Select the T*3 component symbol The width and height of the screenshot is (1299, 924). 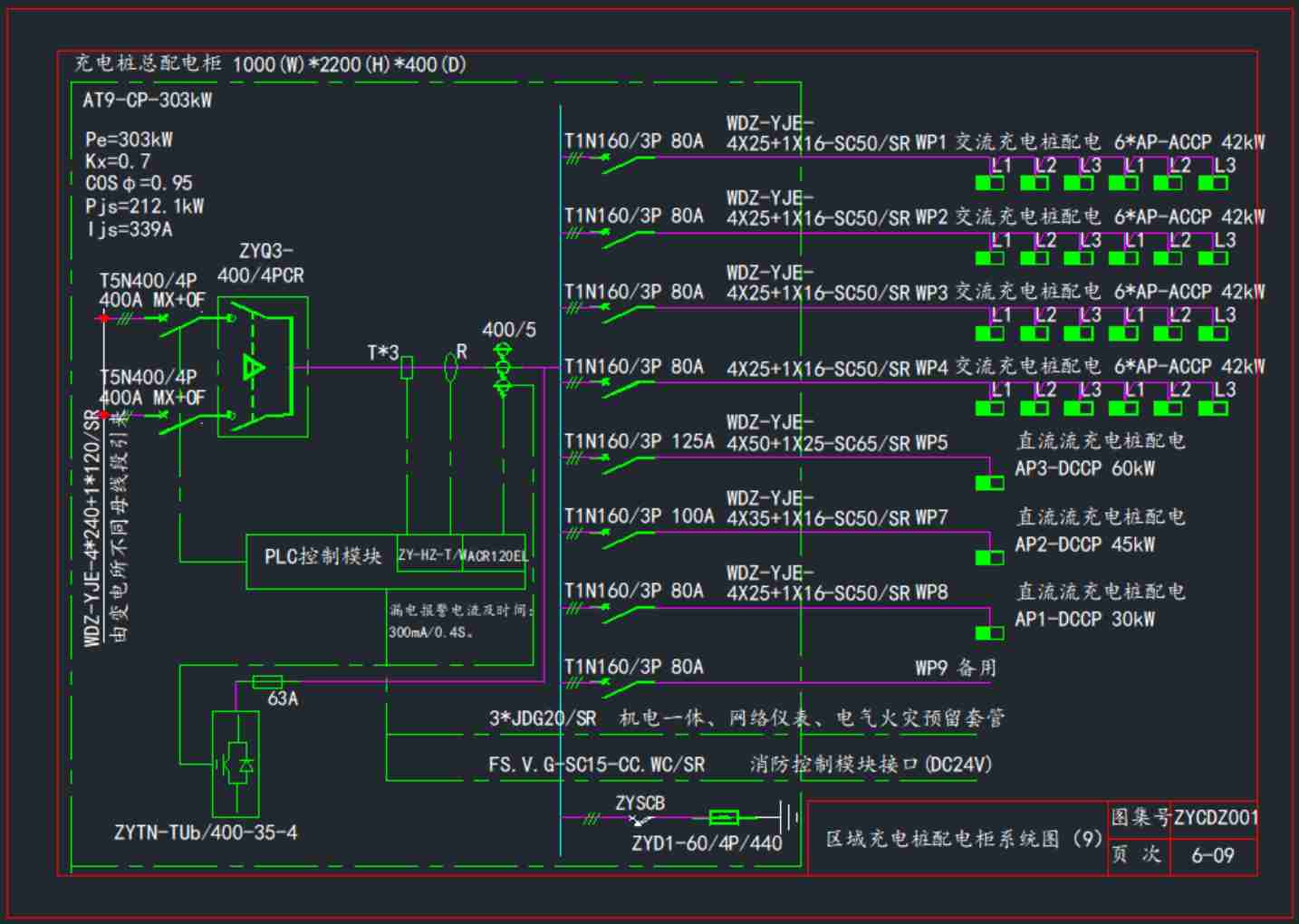pyautogui.click(x=407, y=367)
